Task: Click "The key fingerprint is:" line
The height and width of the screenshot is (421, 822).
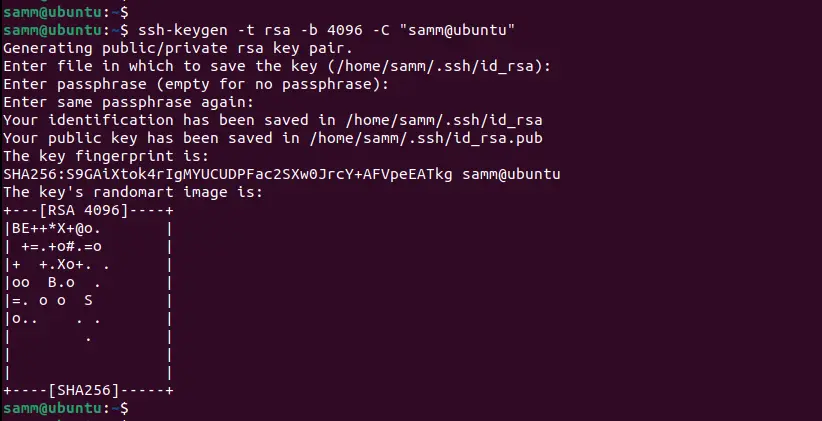Action: point(106,156)
